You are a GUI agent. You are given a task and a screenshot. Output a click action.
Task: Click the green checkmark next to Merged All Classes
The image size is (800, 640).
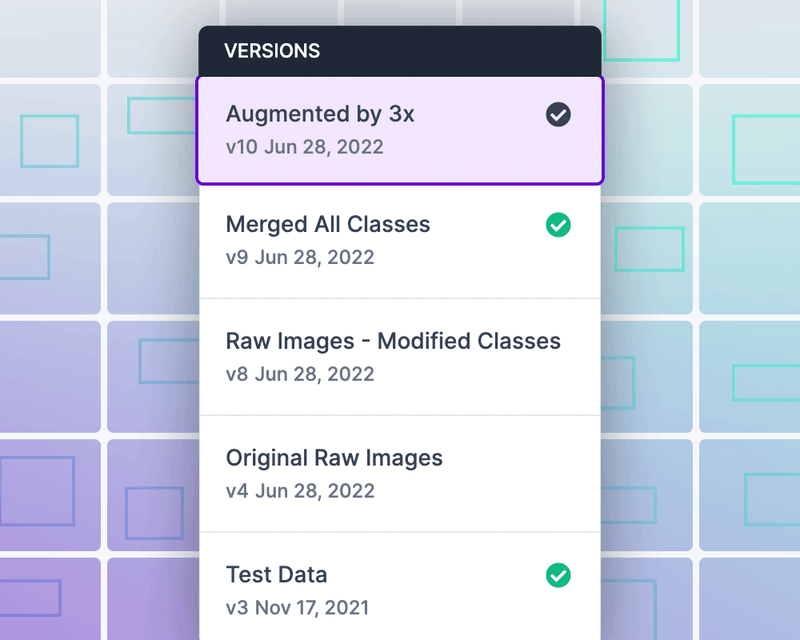click(558, 225)
